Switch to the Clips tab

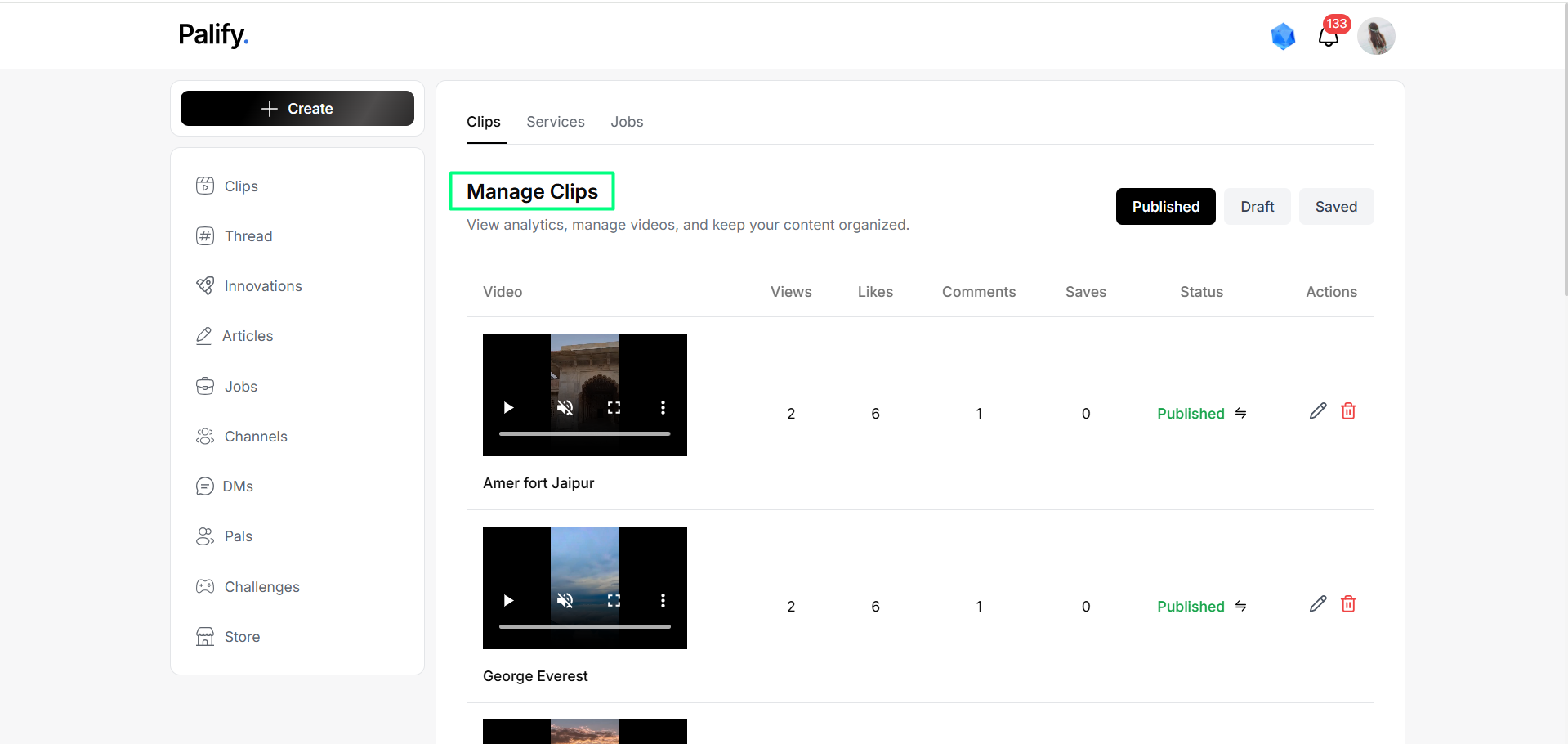tap(484, 122)
